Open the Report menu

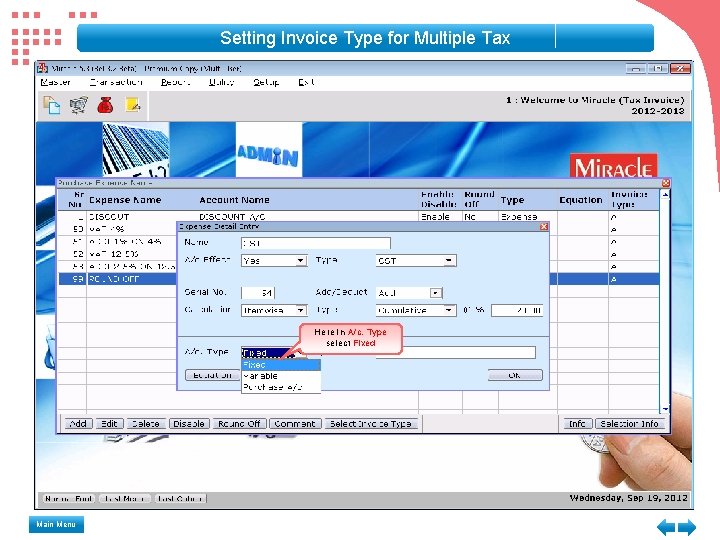175,82
